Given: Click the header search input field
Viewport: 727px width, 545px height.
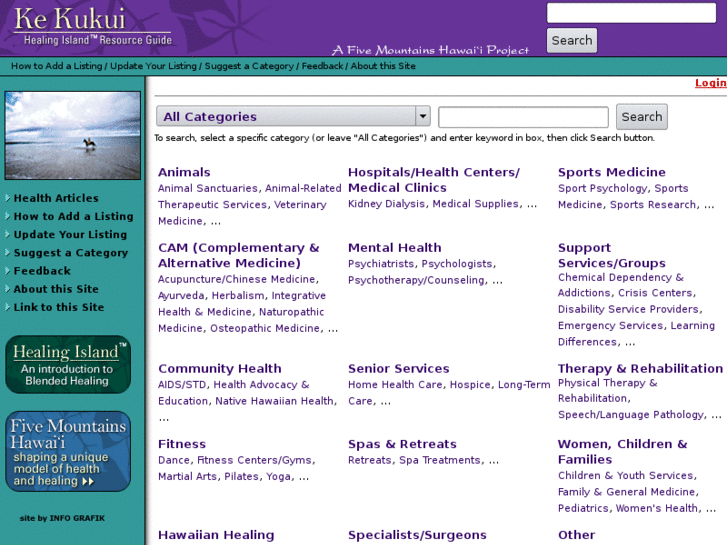Looking at the screenshot, I should click(631, 13).
